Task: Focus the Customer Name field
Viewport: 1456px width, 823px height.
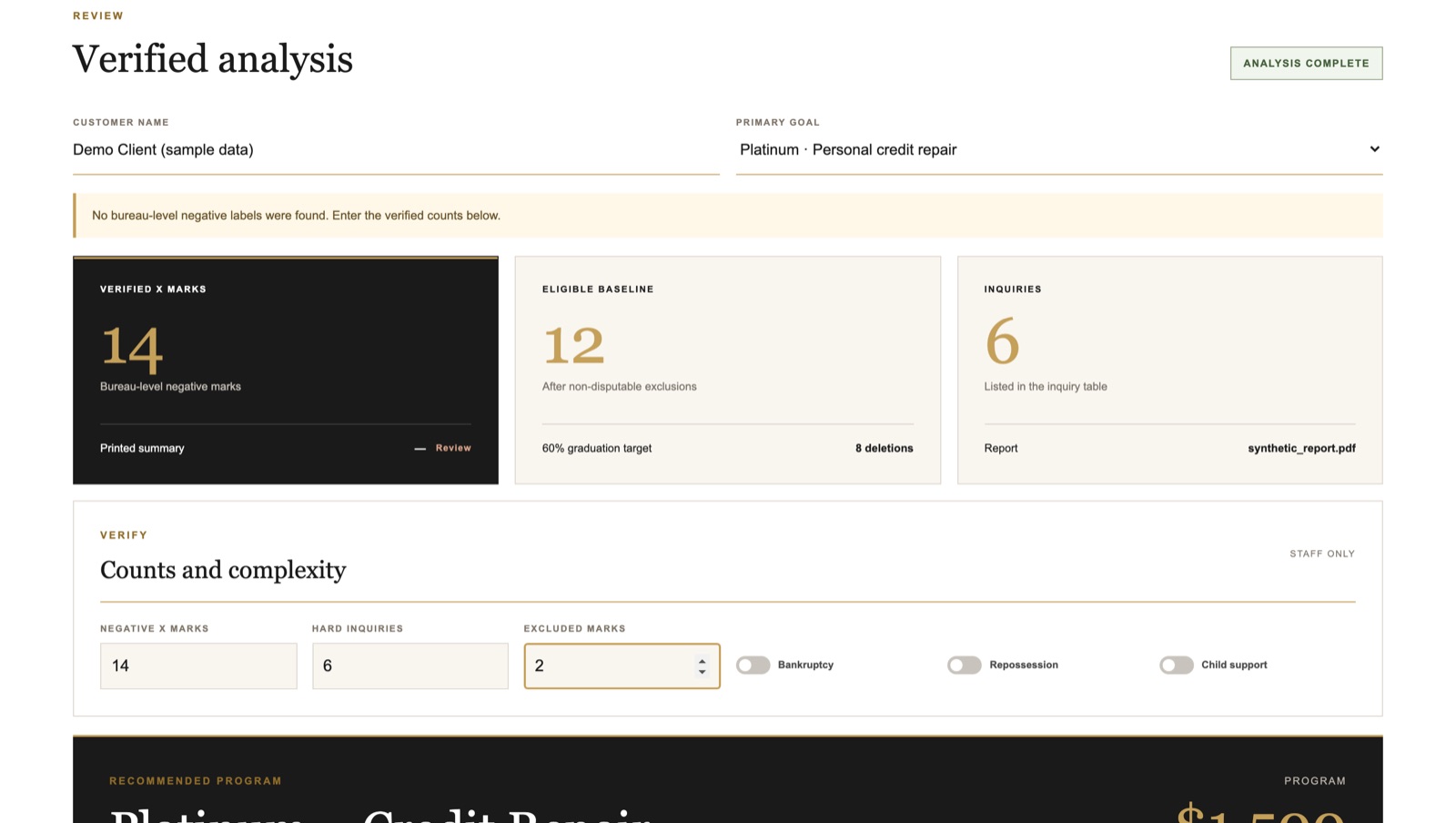Action: [396, 150]
